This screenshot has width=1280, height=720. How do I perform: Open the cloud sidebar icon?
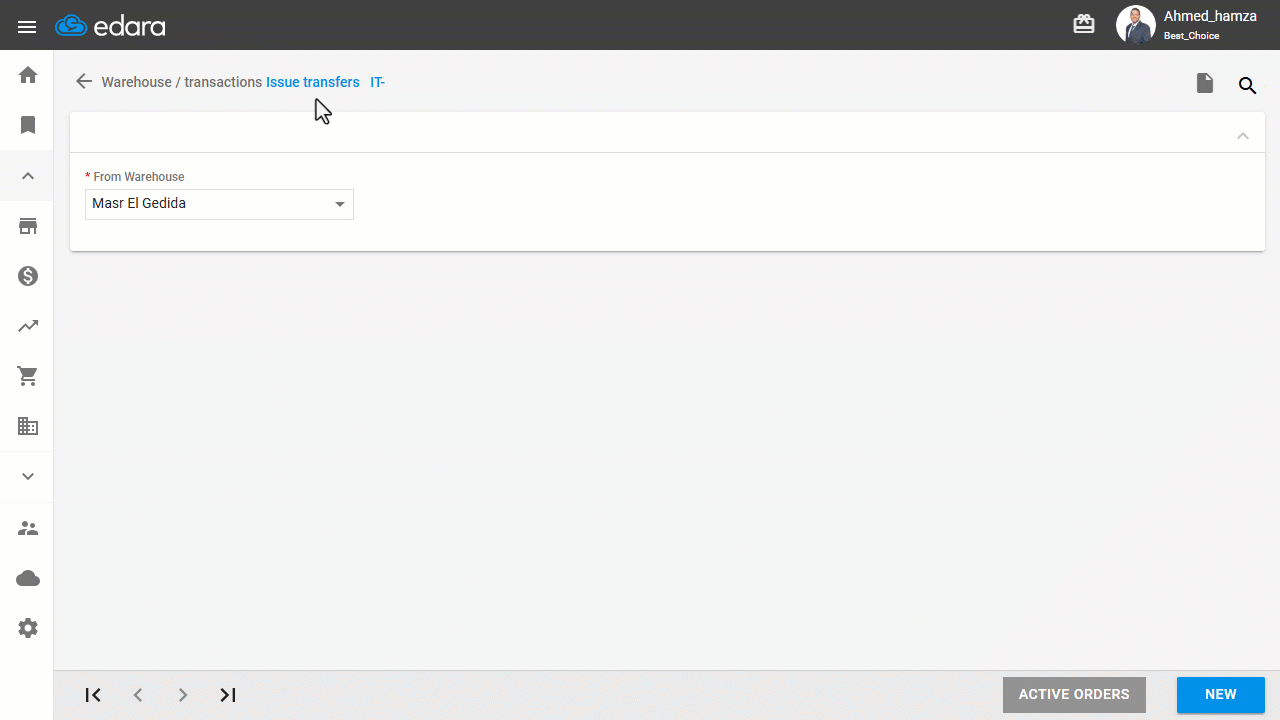coord(28,578)
